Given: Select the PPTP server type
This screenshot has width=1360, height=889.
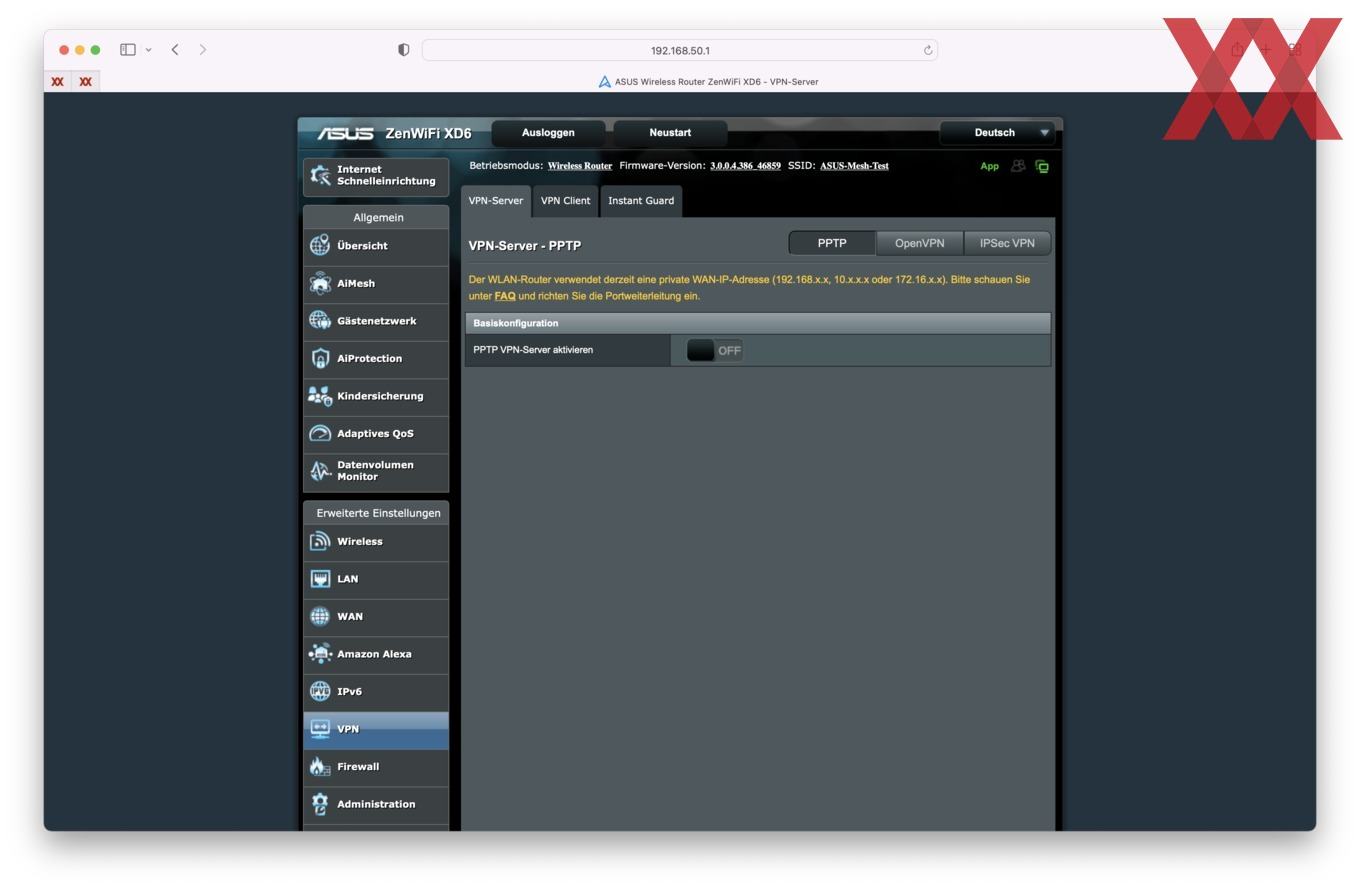Looking at the screenshot, I should (x=832, y=243).
